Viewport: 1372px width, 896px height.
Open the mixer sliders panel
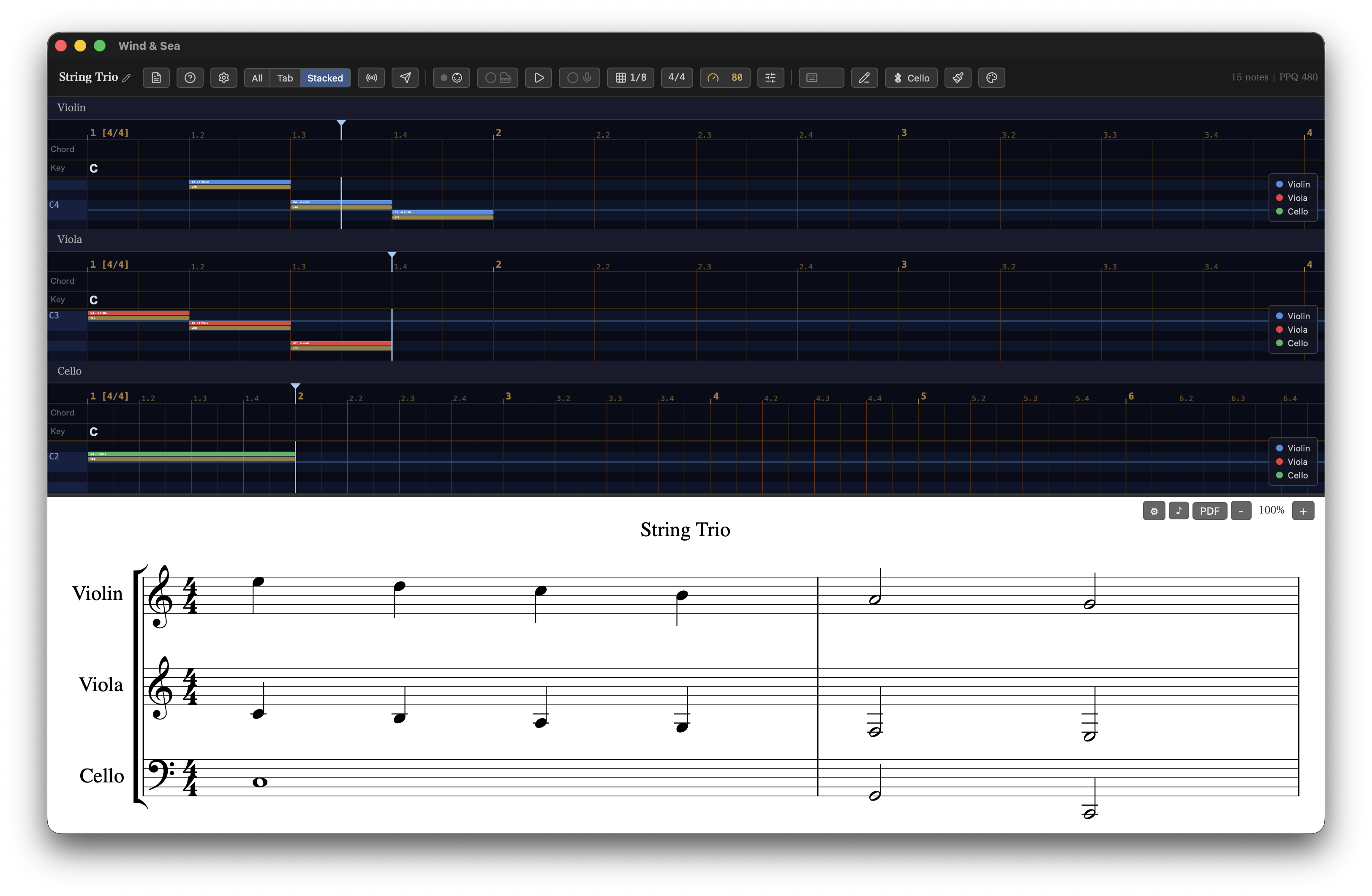(771, 78)
